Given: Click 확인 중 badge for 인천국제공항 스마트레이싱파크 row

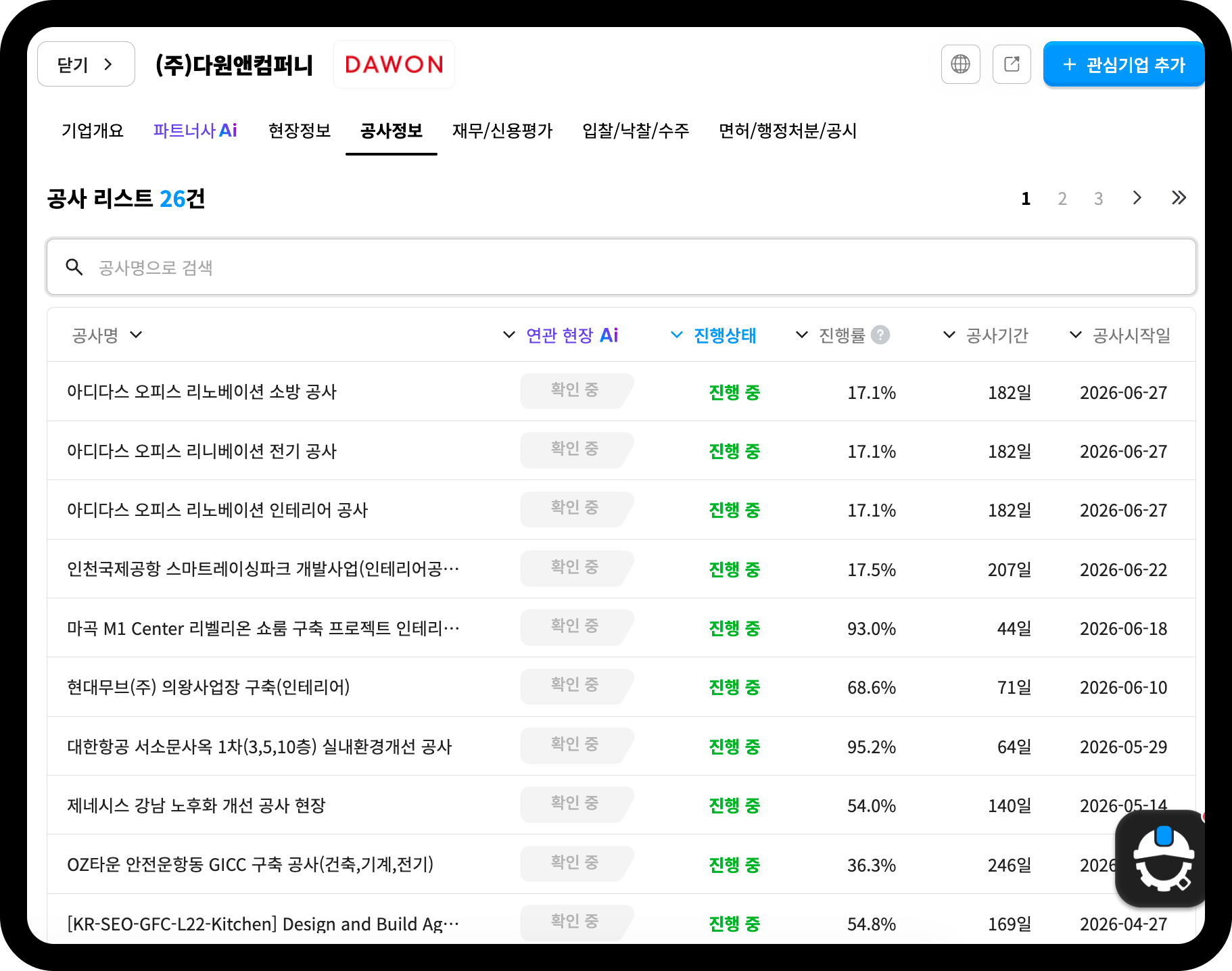Looking at the screenshot, I should click(576, 568).
